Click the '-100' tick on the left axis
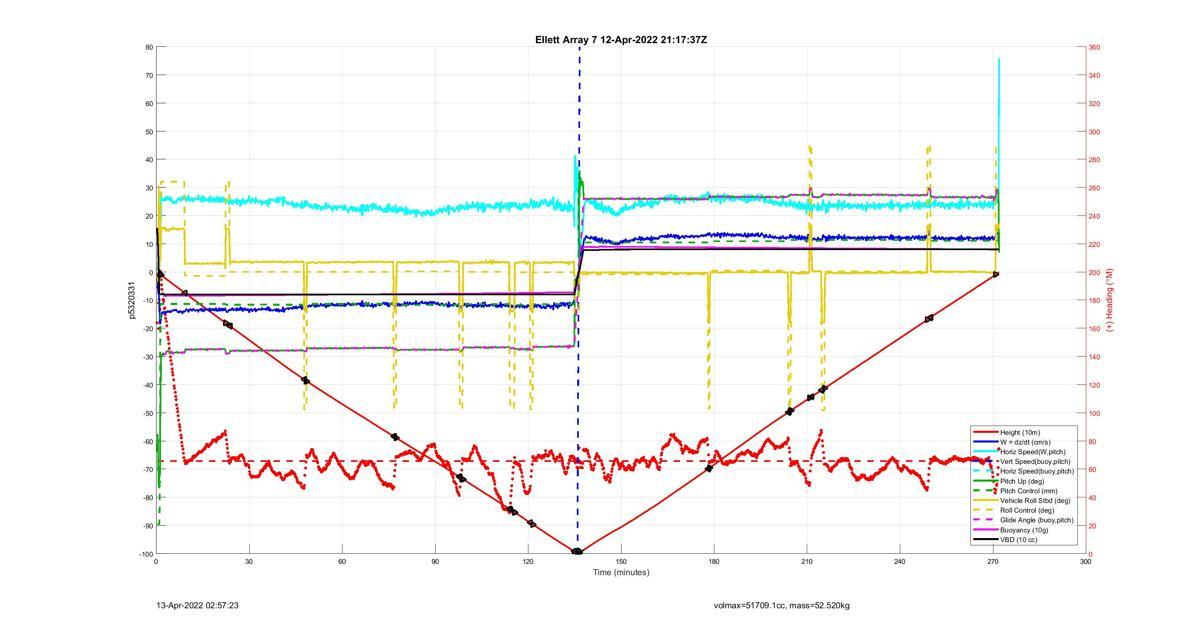The width and height of the screenshot is (1200, 622). click(145, 554)
